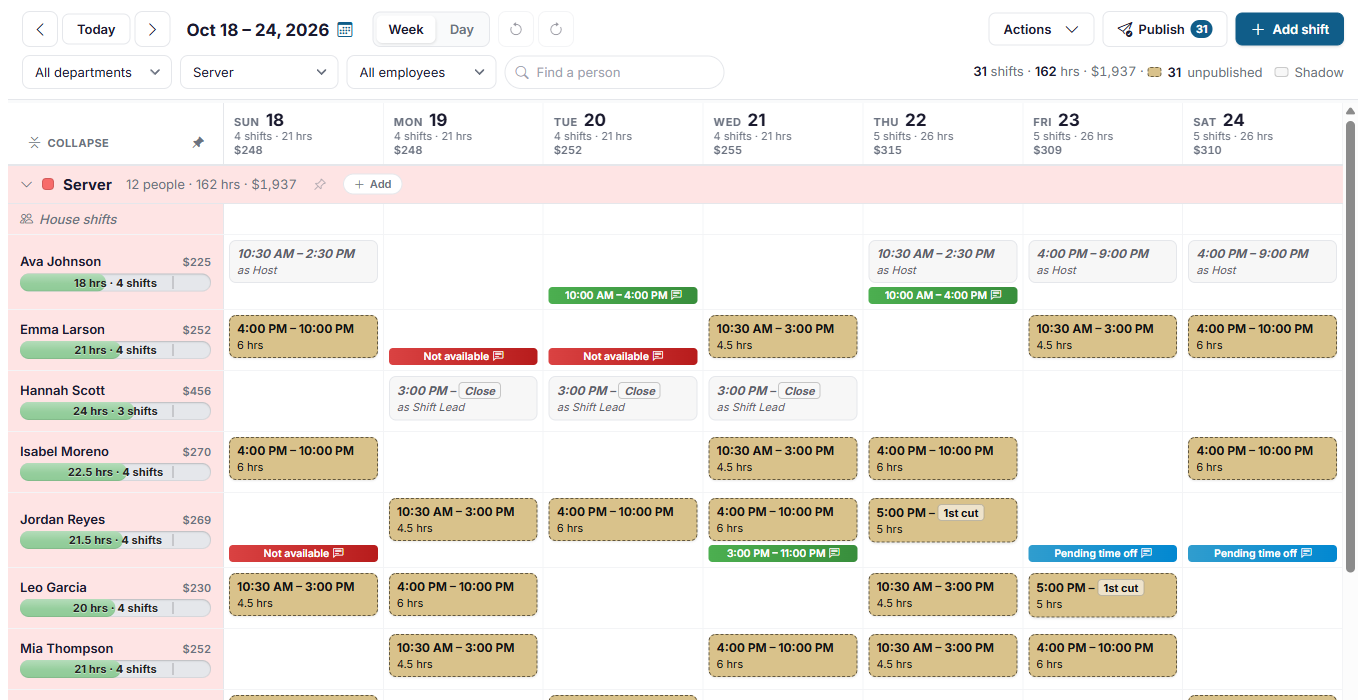Click the Add shift button
Viewport: 1366px width, 700px height.
point(1290,29)
